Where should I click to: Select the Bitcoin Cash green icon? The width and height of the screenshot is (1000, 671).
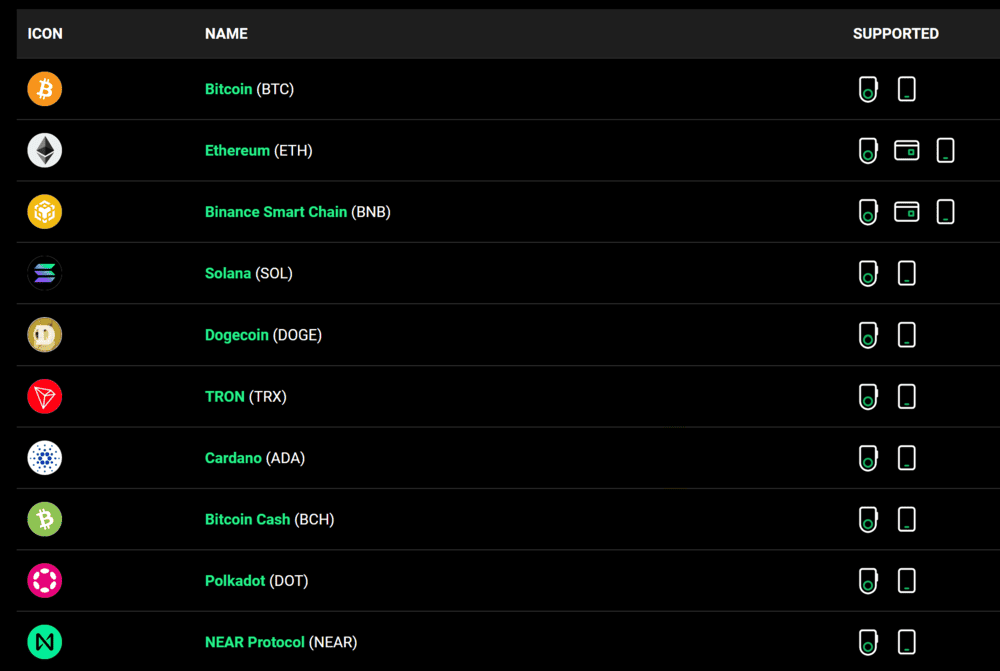coord(44,519)
